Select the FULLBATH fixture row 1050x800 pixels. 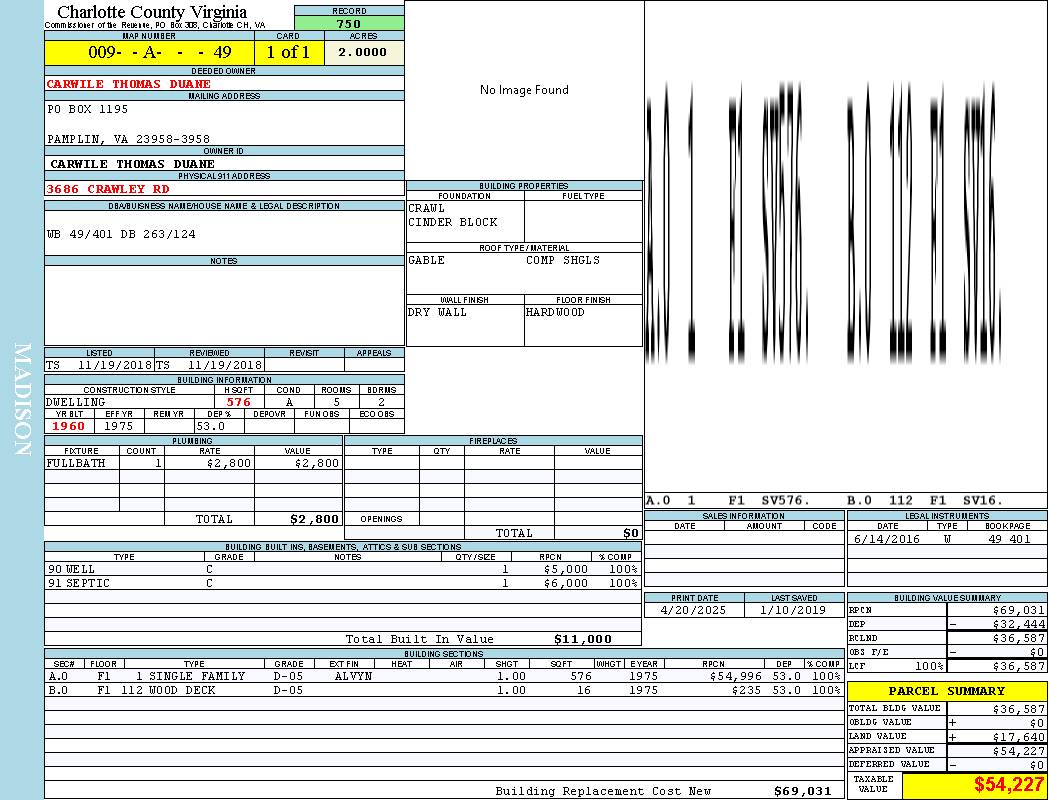coord(194,463)
